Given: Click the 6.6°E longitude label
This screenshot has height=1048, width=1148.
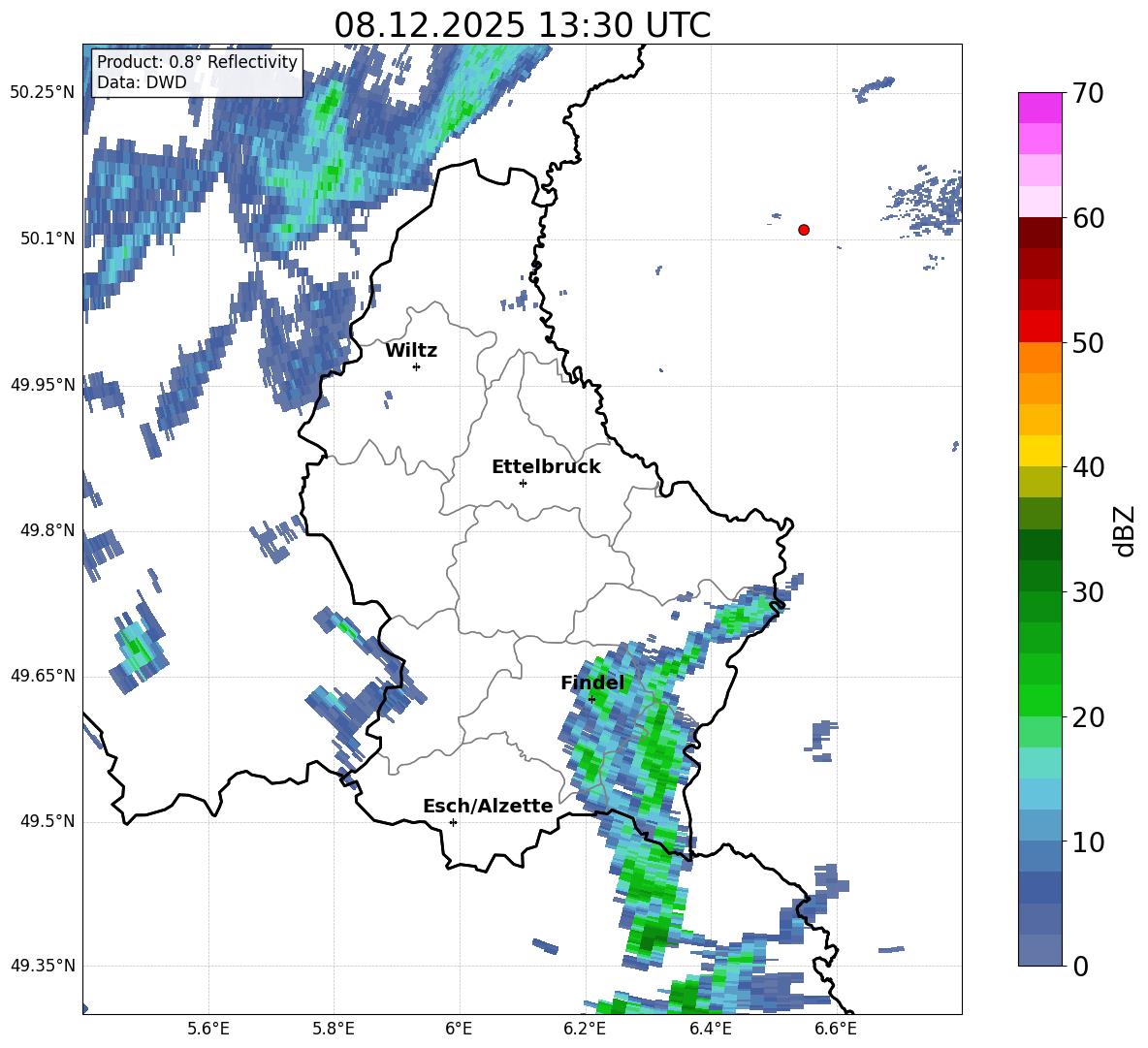Looking at the screenshot, I should point(836,1029).
